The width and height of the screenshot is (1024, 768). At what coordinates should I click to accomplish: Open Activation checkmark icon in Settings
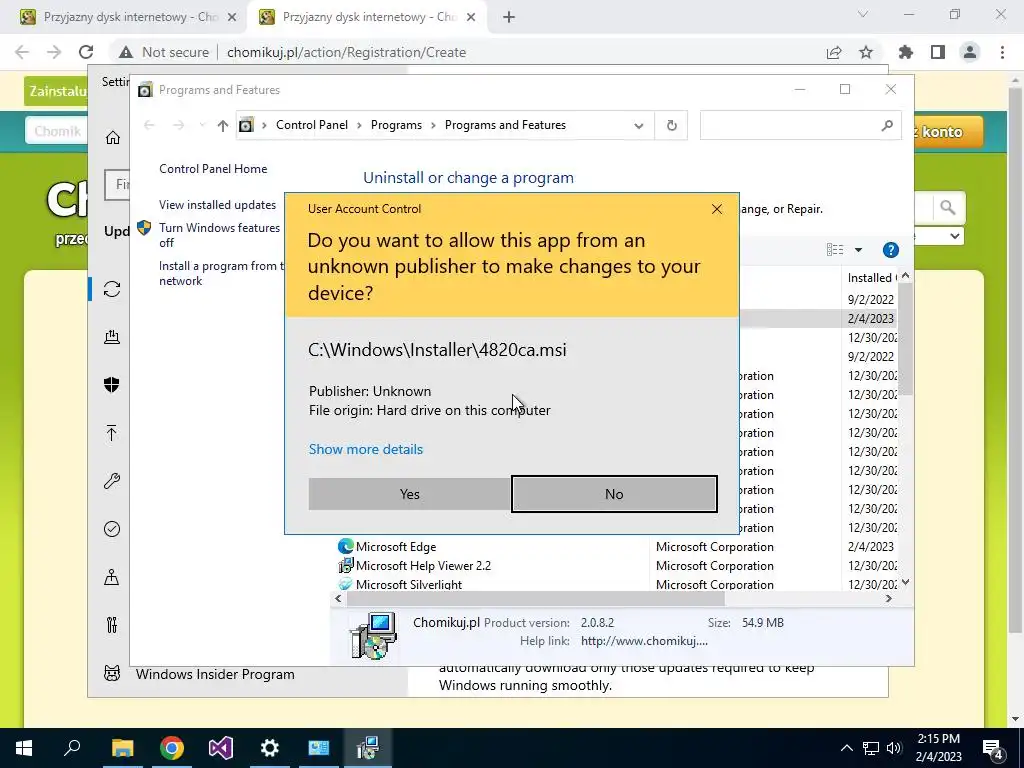coord(112,529)
